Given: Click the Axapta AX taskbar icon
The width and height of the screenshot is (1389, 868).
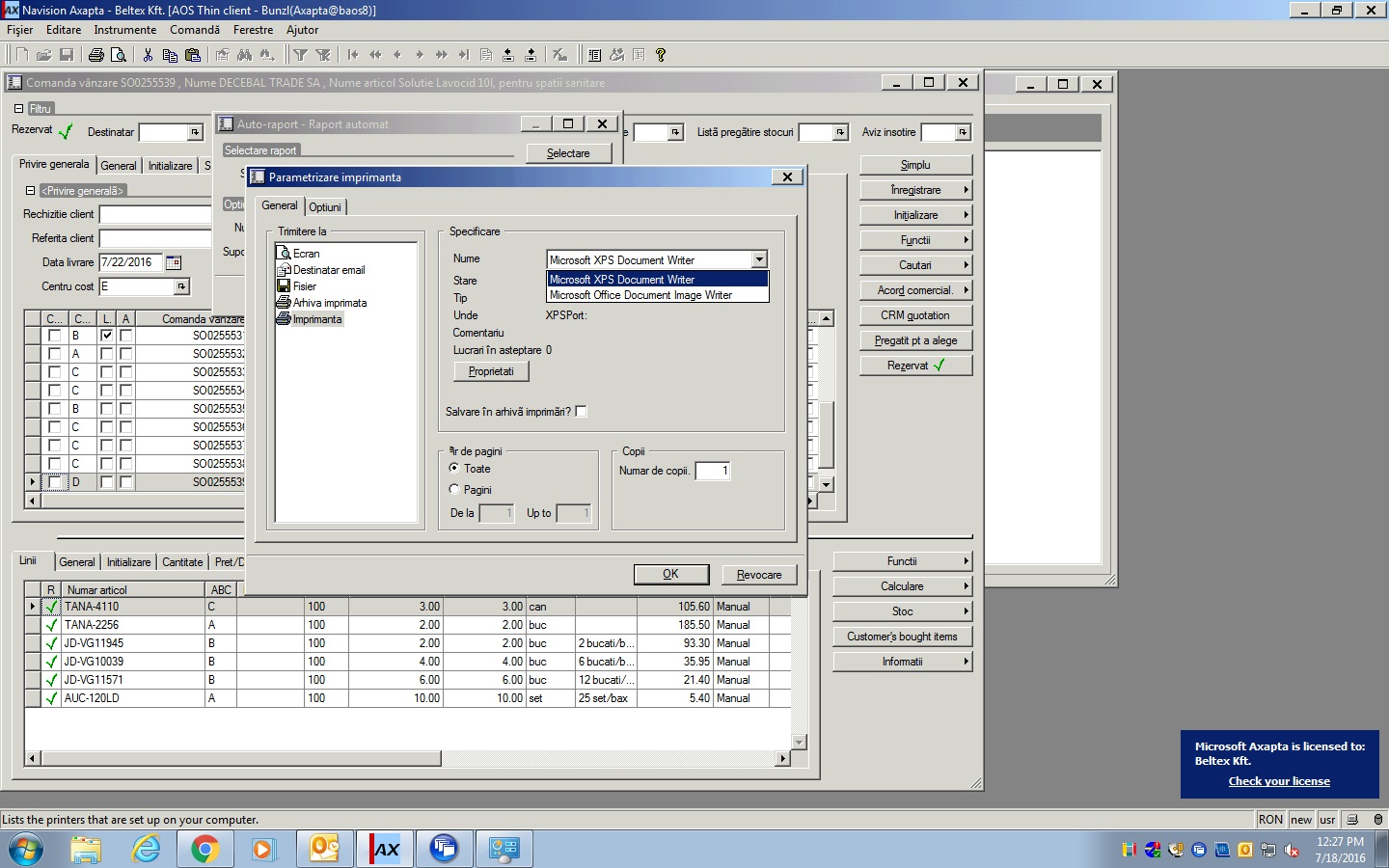Looking at the screenshot, I should (x=385, y=849).
